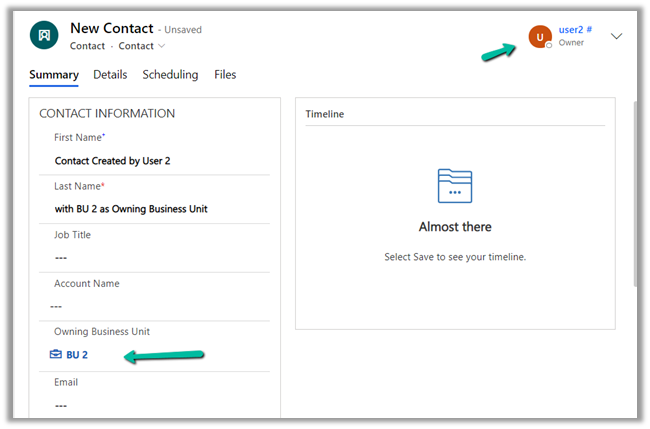Image resolution: width=650 pixels, height=429 pixels.
Task: Click the contact entity icon in header
Action: click(43, 35)
